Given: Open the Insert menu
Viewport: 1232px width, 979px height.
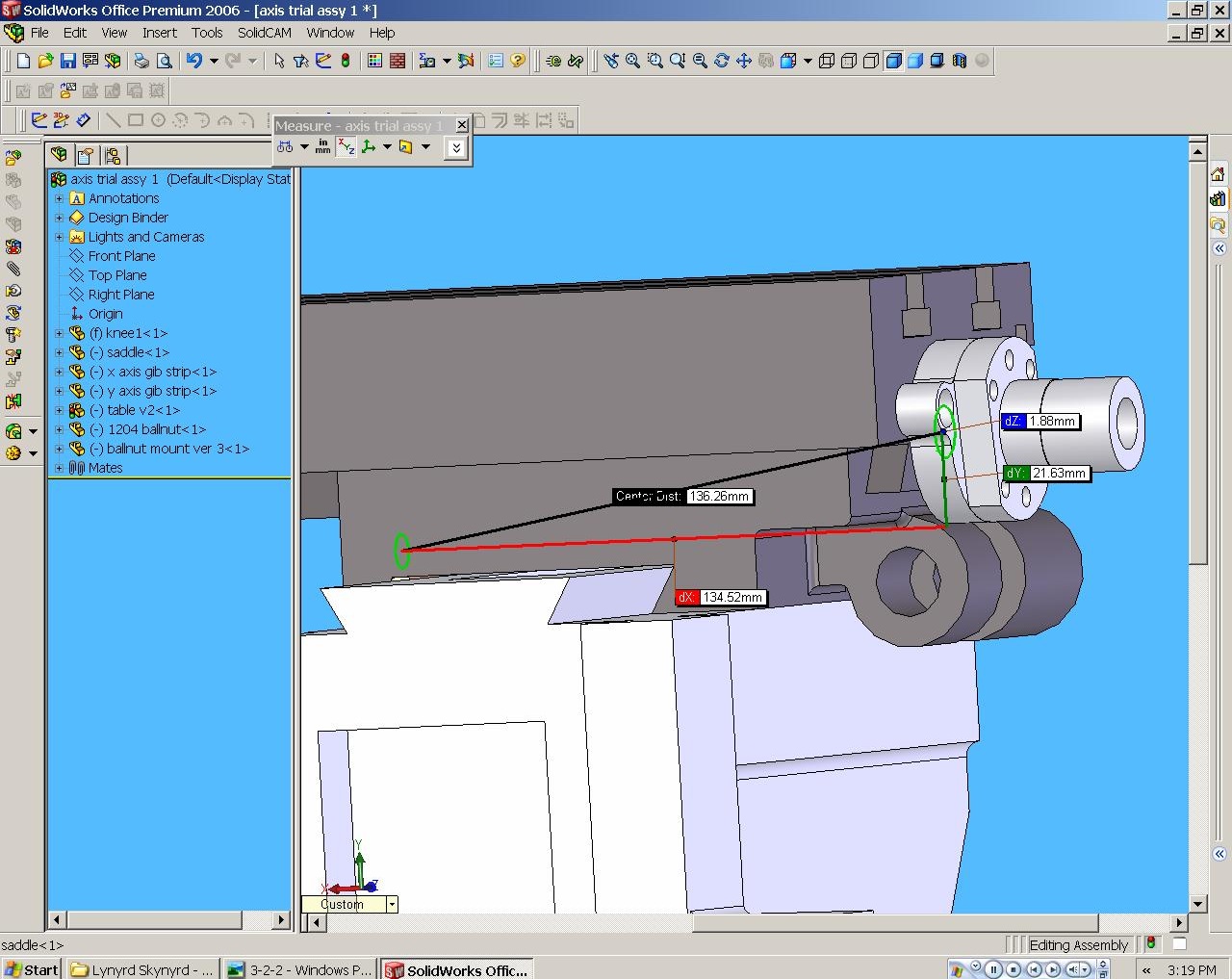Looking at the screenshot, I should click(x=159, y=33).
